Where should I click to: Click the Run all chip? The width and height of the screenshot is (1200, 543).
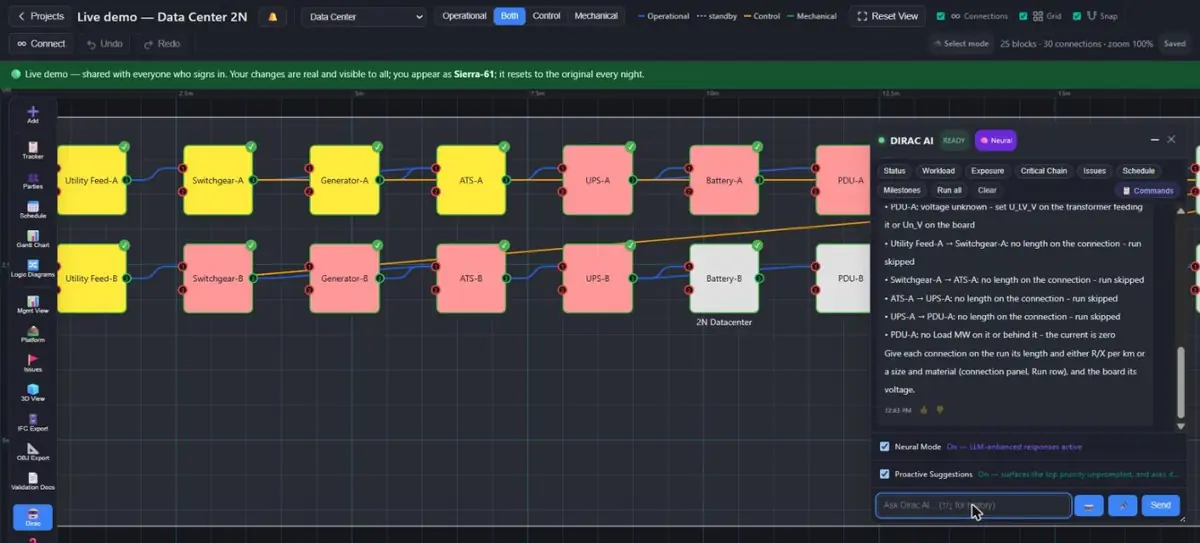point(949,190)
